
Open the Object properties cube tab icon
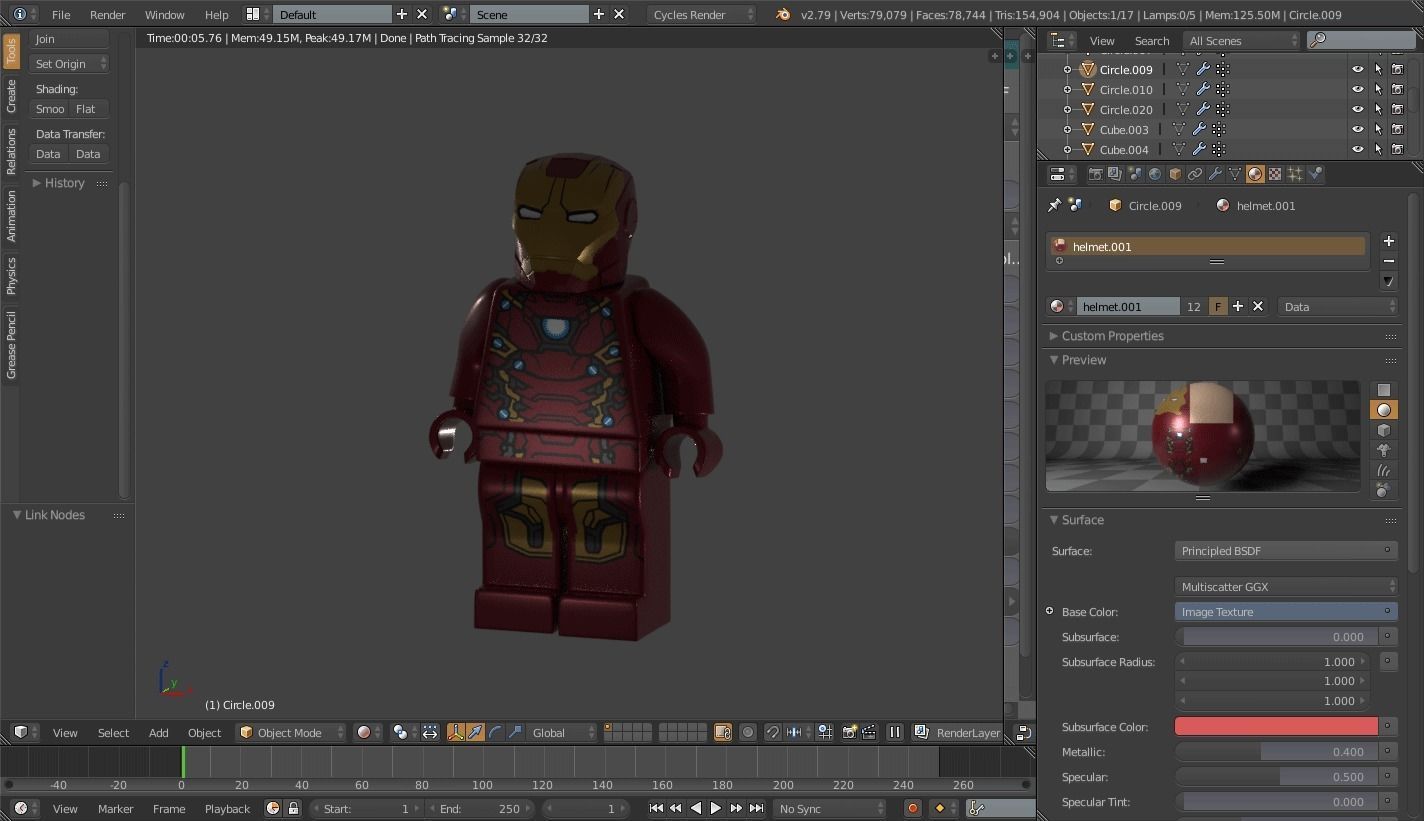1174,174
